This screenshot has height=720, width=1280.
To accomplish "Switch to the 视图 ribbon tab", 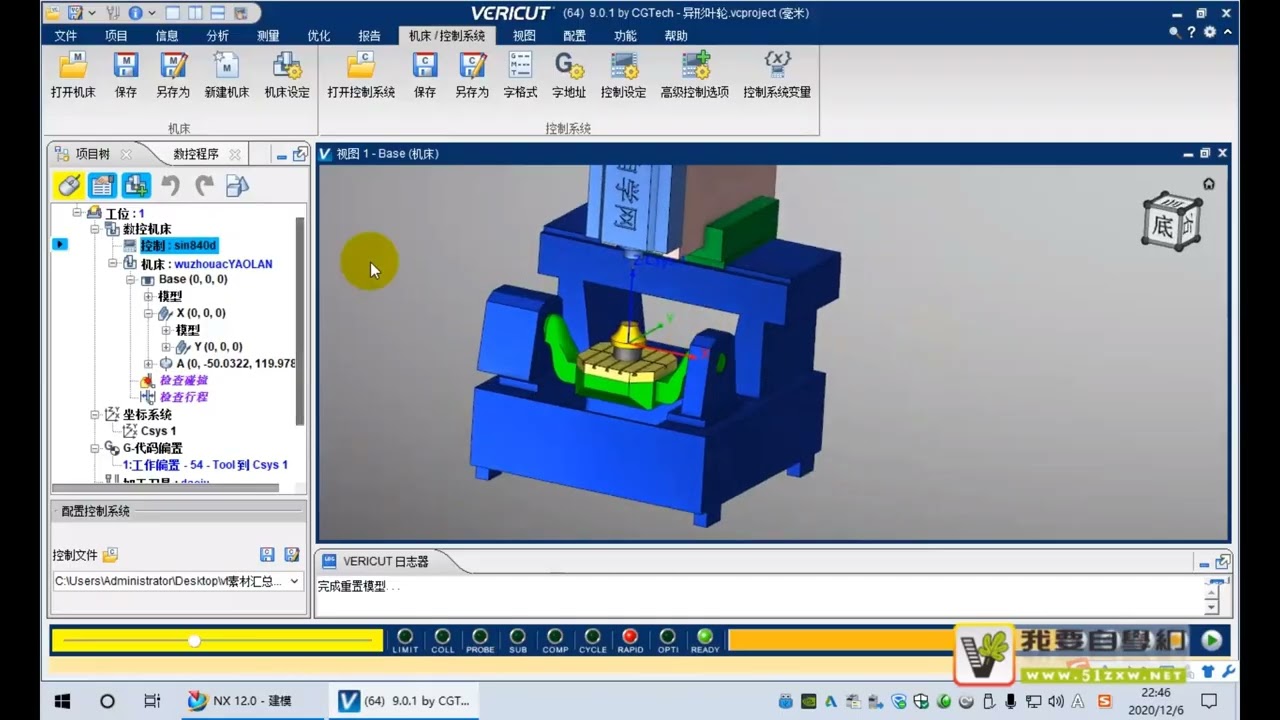I will 524,36.
